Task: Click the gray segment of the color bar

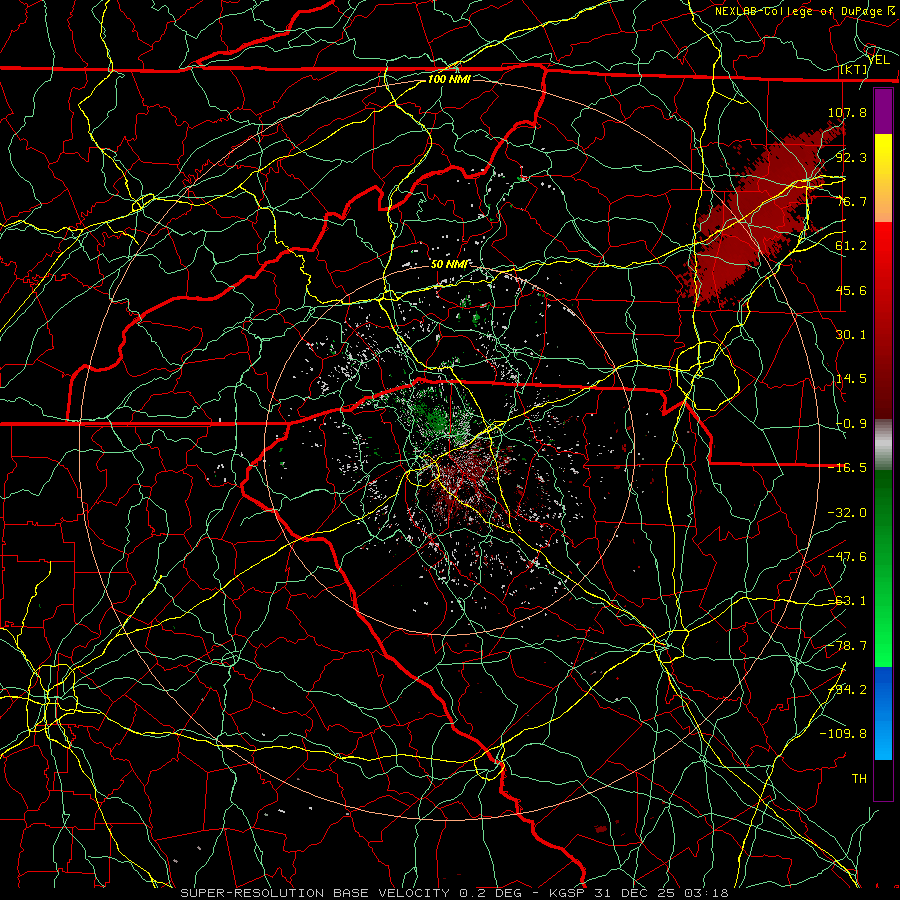Action: tap(883, 445)
